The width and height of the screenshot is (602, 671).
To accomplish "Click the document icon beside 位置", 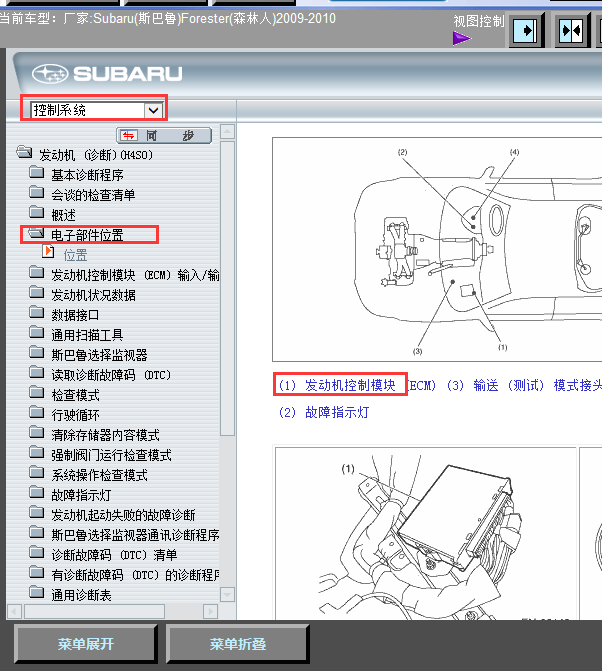I will point(48,252).
